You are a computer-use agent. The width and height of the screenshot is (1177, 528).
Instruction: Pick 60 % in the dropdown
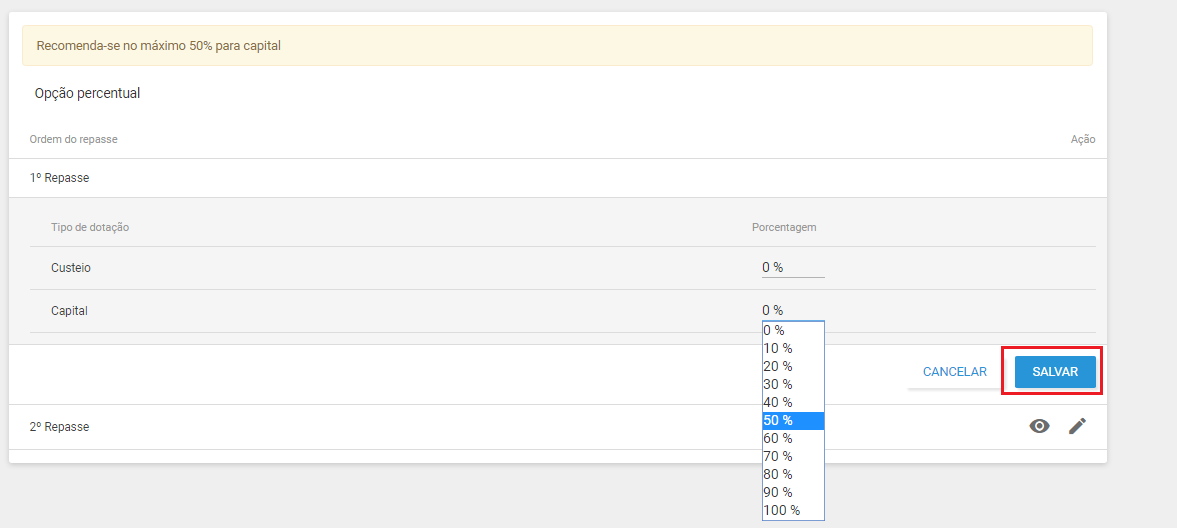point(793,439)
